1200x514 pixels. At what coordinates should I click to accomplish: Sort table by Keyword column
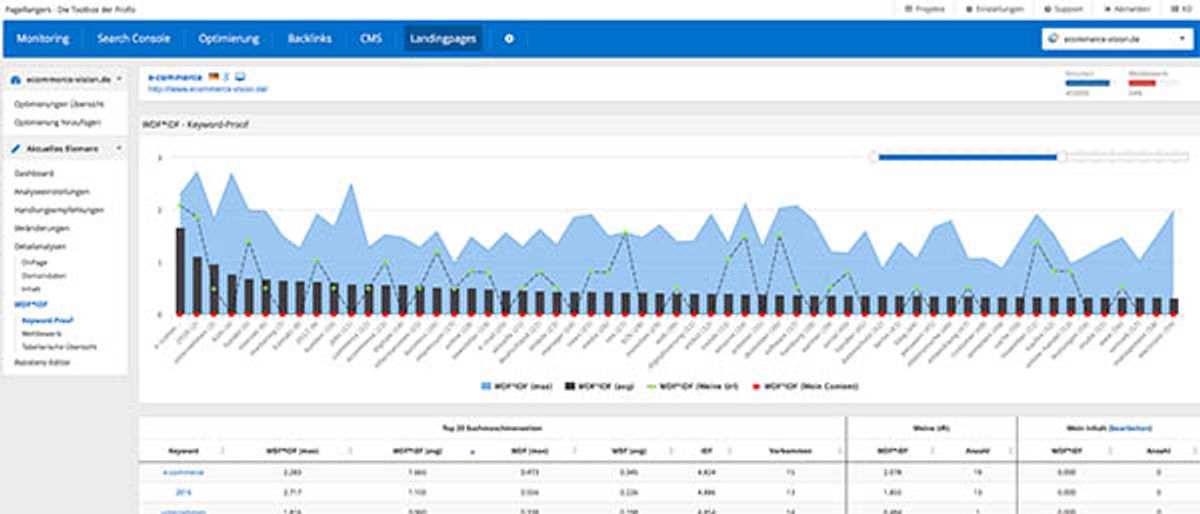click(x=183, y=450)
